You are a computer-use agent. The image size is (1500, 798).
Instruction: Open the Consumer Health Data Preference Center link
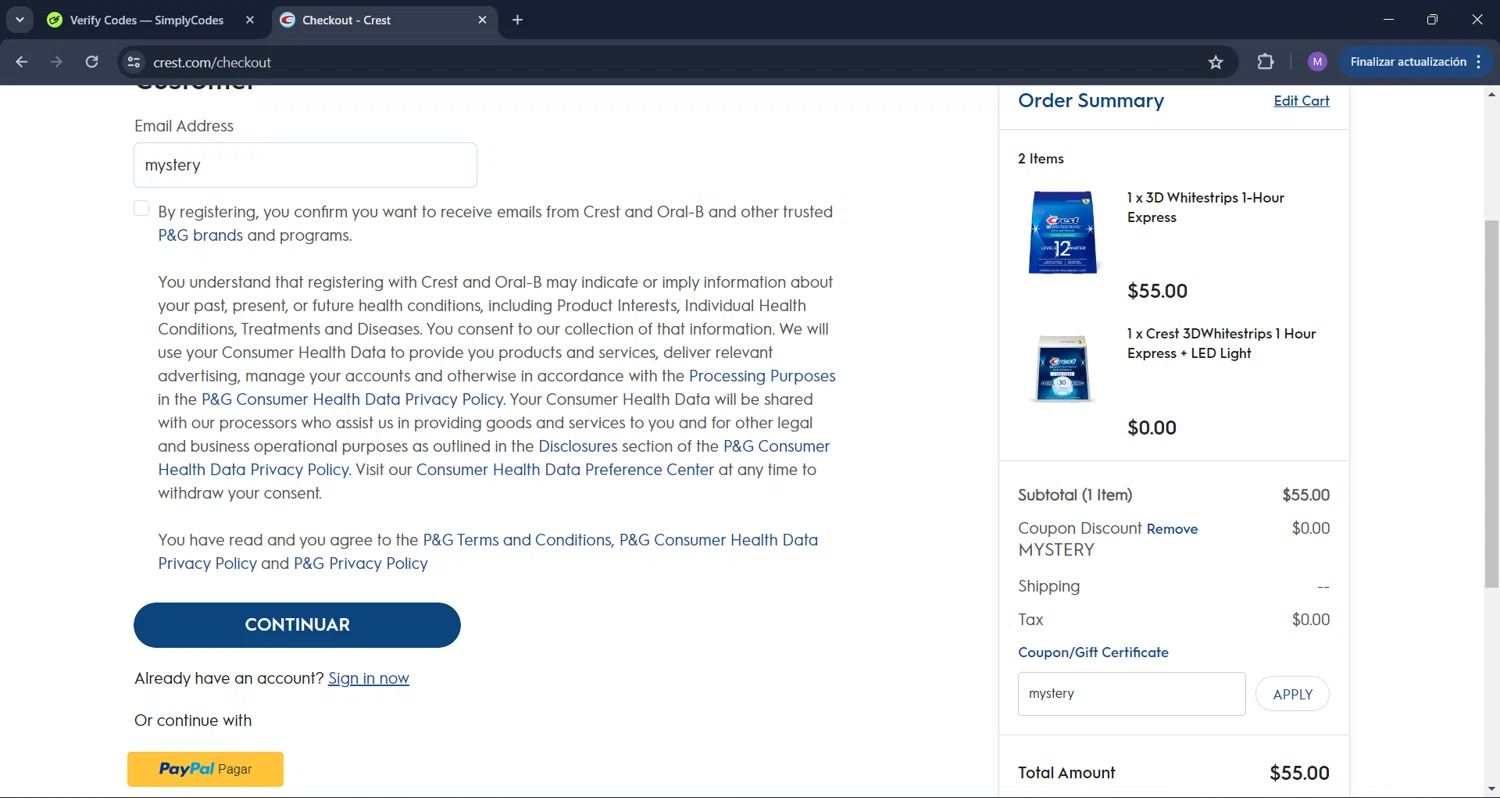(565, 470)
